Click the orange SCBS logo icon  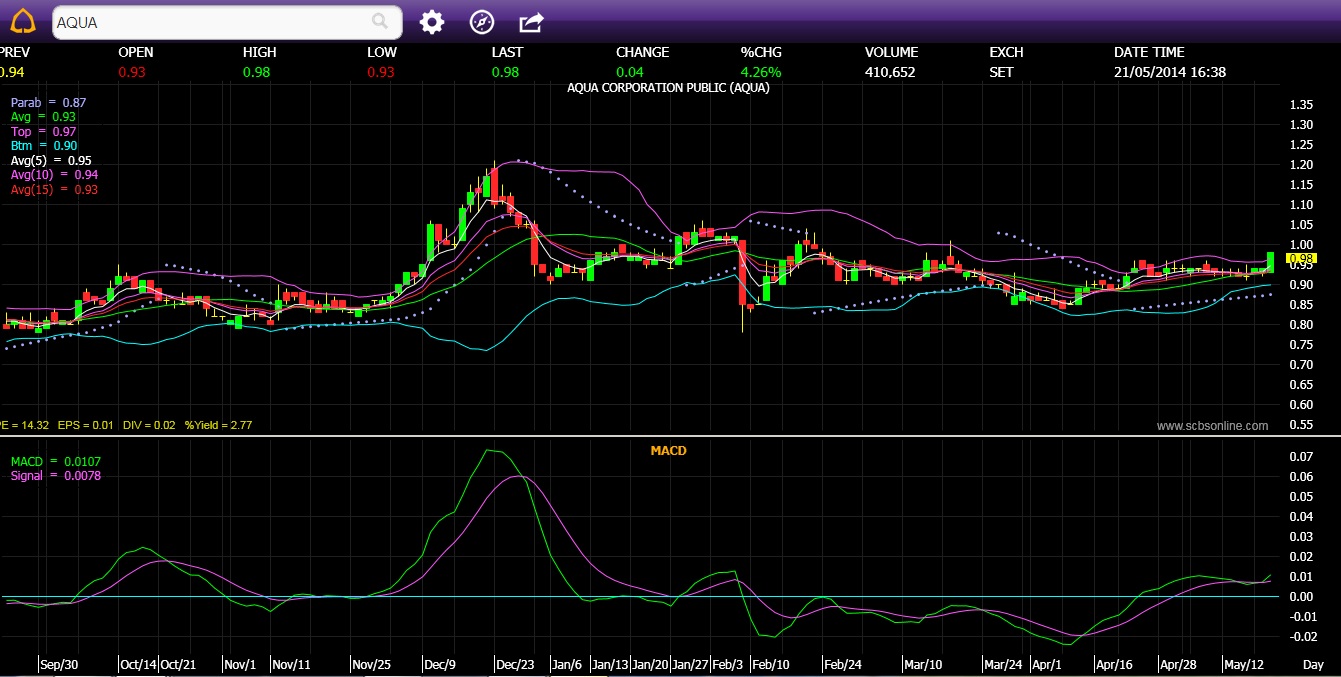pyautogui.click(x=22, y=21)
